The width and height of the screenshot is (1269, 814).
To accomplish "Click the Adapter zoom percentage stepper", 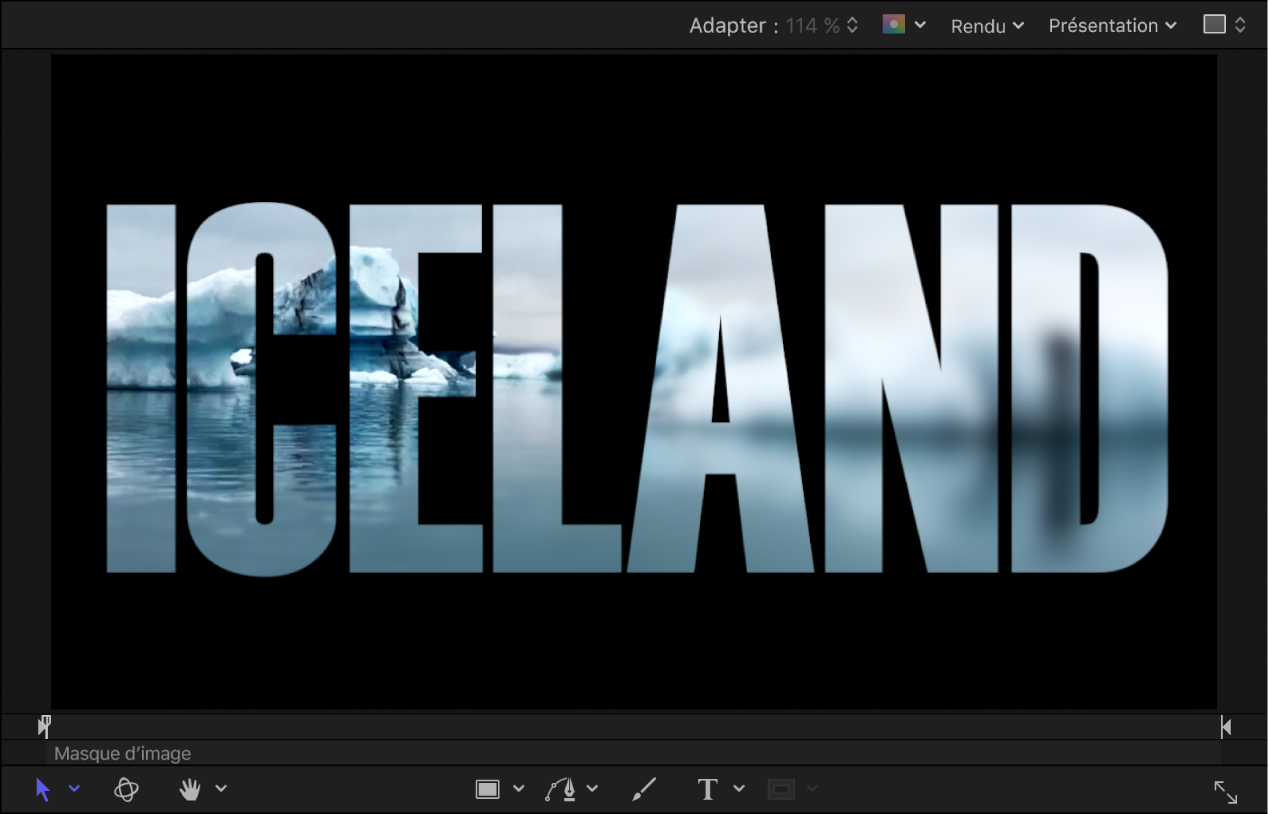I will [x=852, y=26].
